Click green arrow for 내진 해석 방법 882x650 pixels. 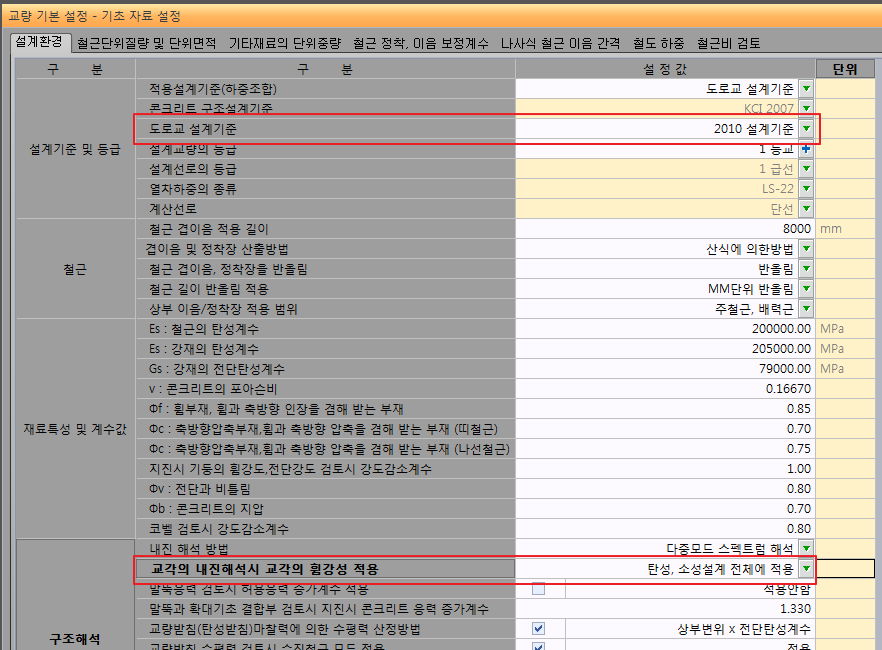coord(806,548)
